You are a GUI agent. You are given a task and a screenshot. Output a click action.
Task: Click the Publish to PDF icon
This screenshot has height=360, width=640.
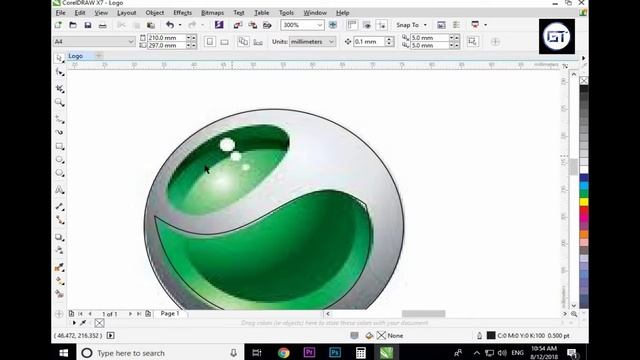coord(267,25)
